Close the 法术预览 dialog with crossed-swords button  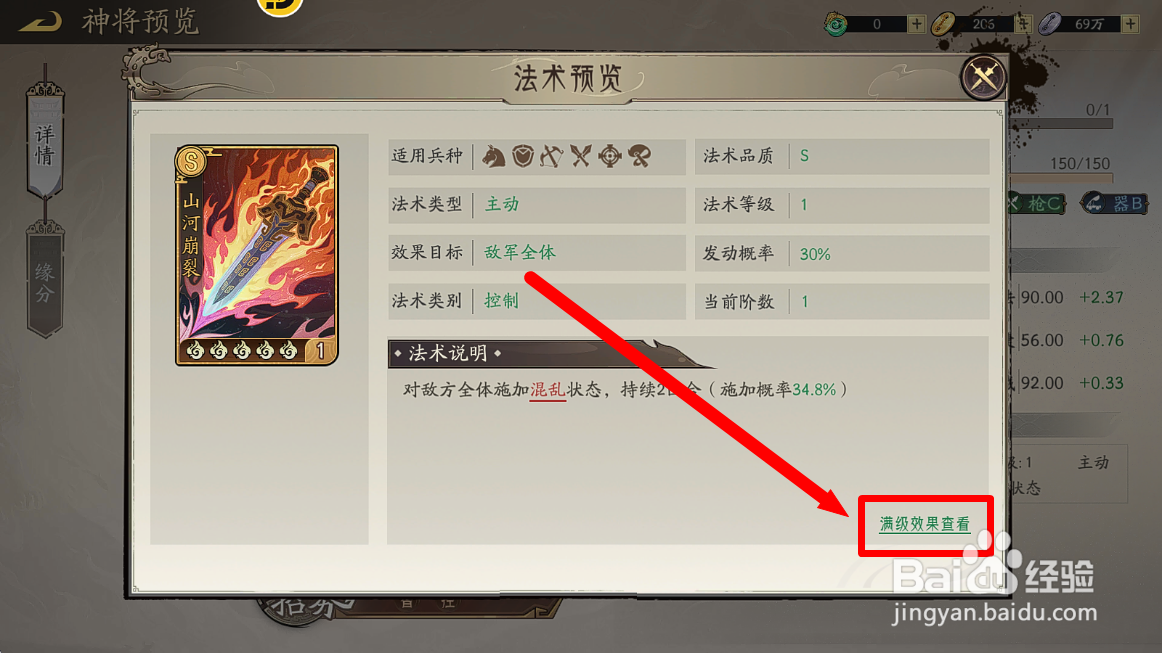983,77
